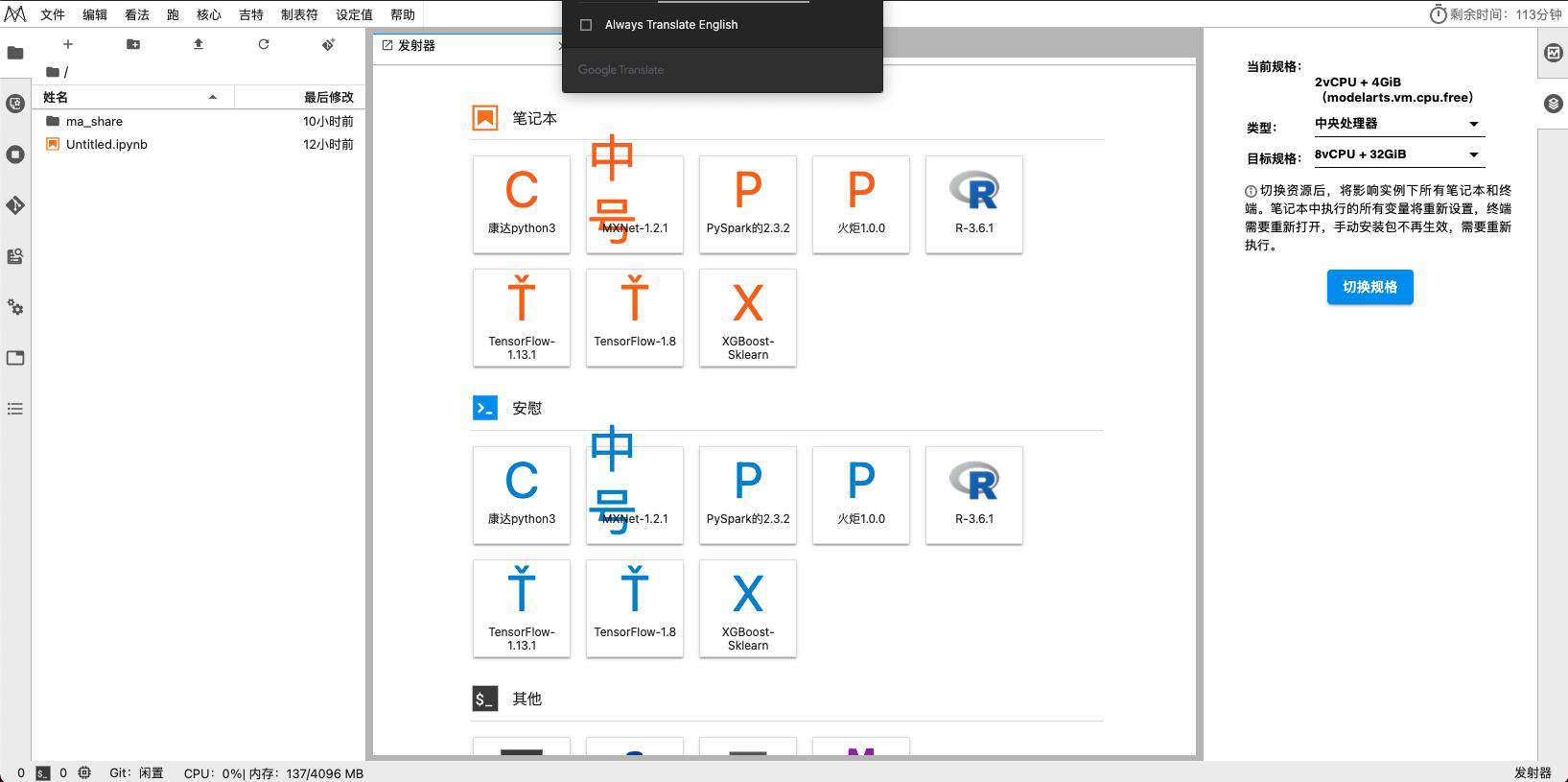Open the 核心 menu

pyautogui.click(x=209, y=14)
